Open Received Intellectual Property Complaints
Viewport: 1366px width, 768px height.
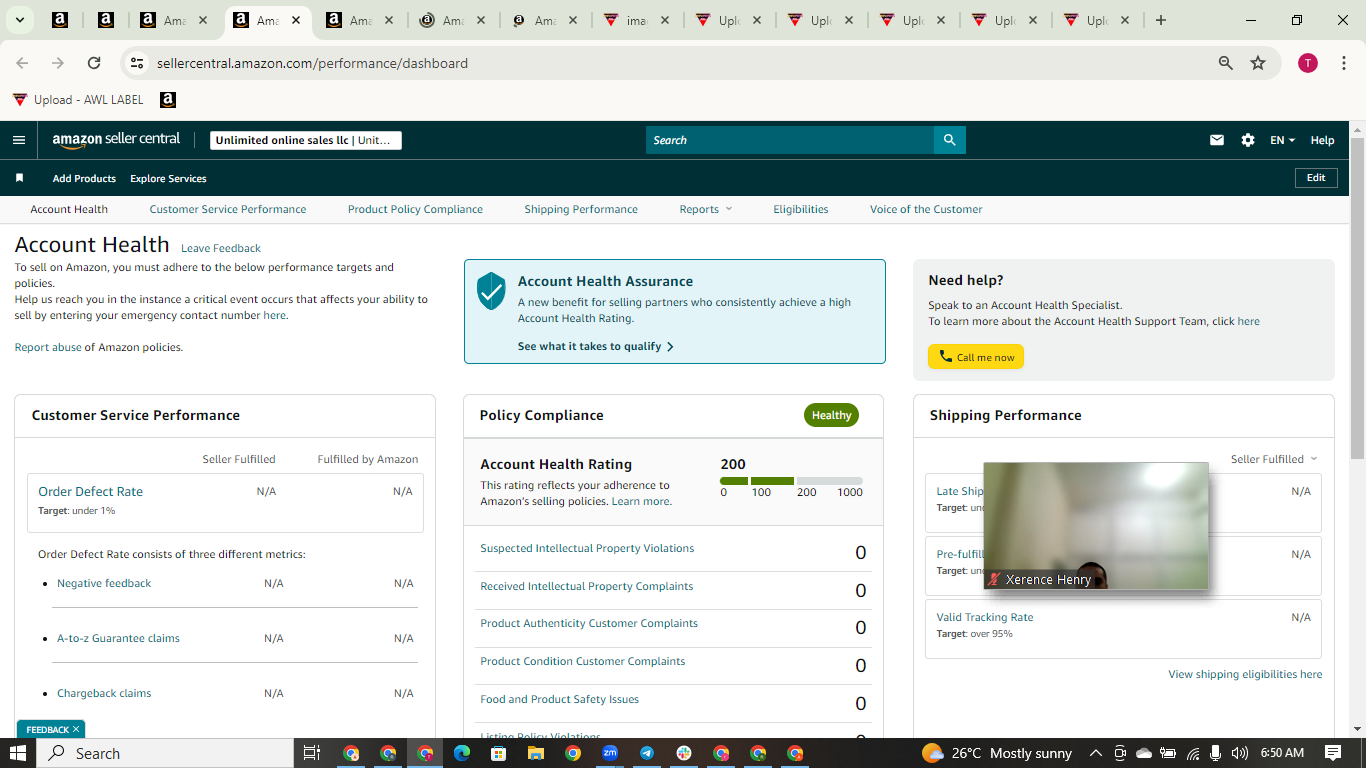(x=586, y=586)
